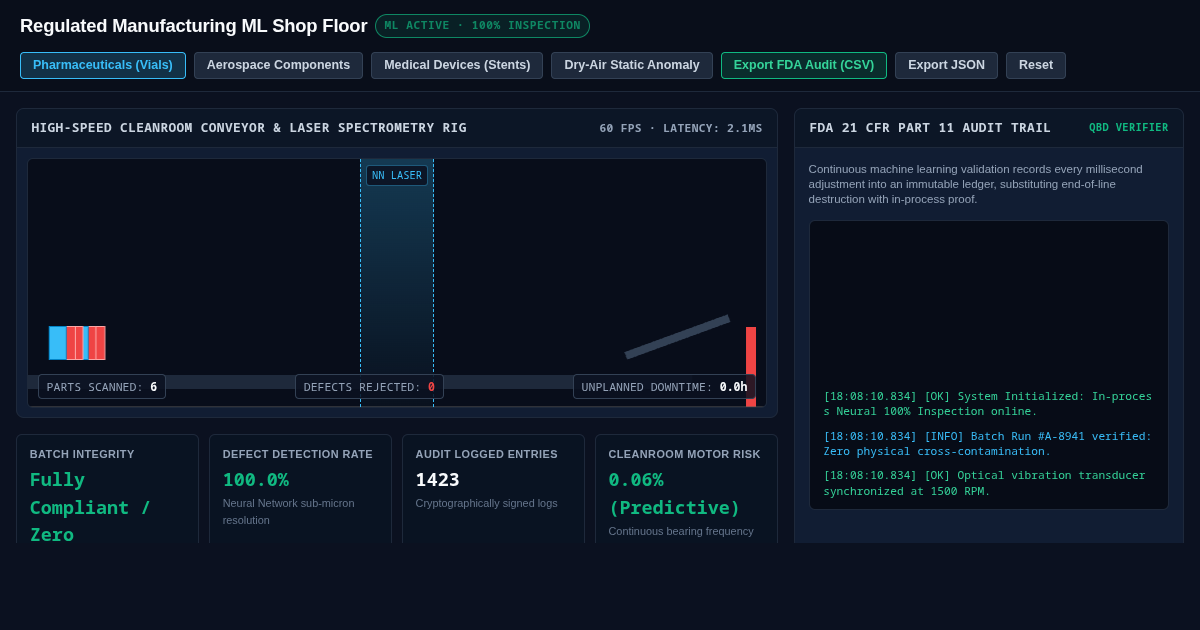Click "Cryptographically signed logs" caption

click(487, 503)
